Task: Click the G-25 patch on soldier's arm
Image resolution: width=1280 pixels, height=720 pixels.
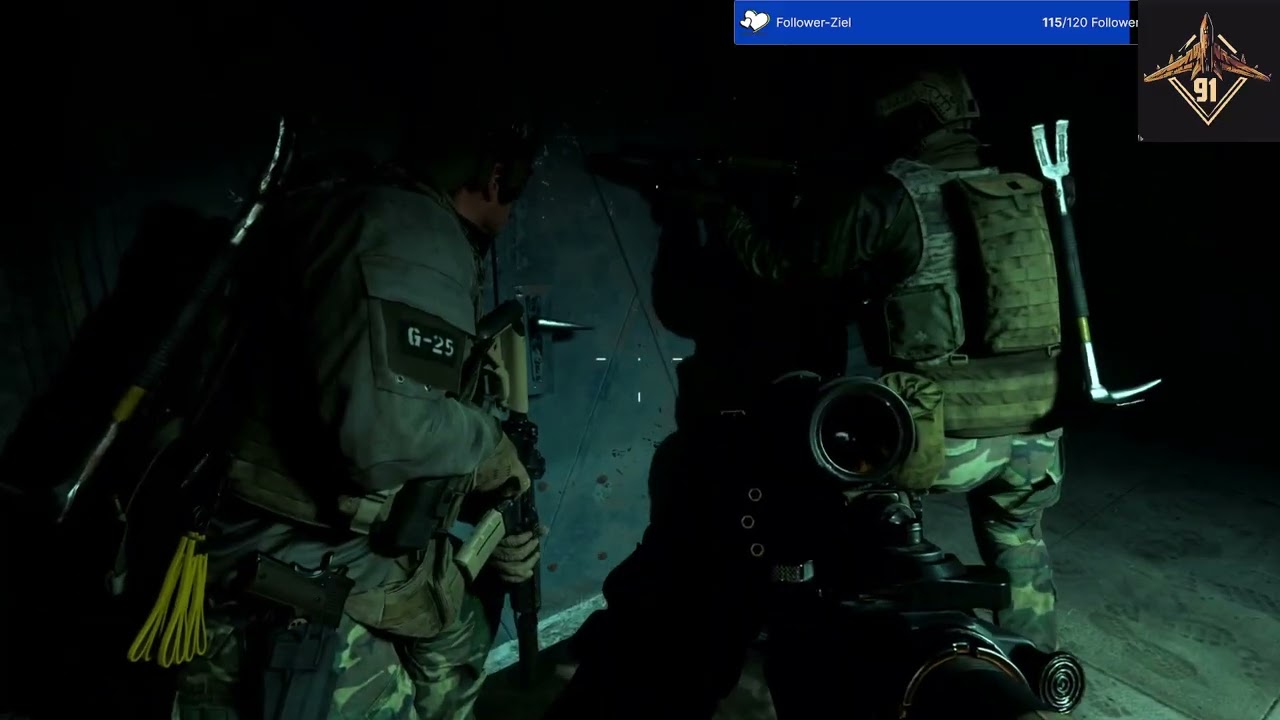Action: click(x=430, y=343)
